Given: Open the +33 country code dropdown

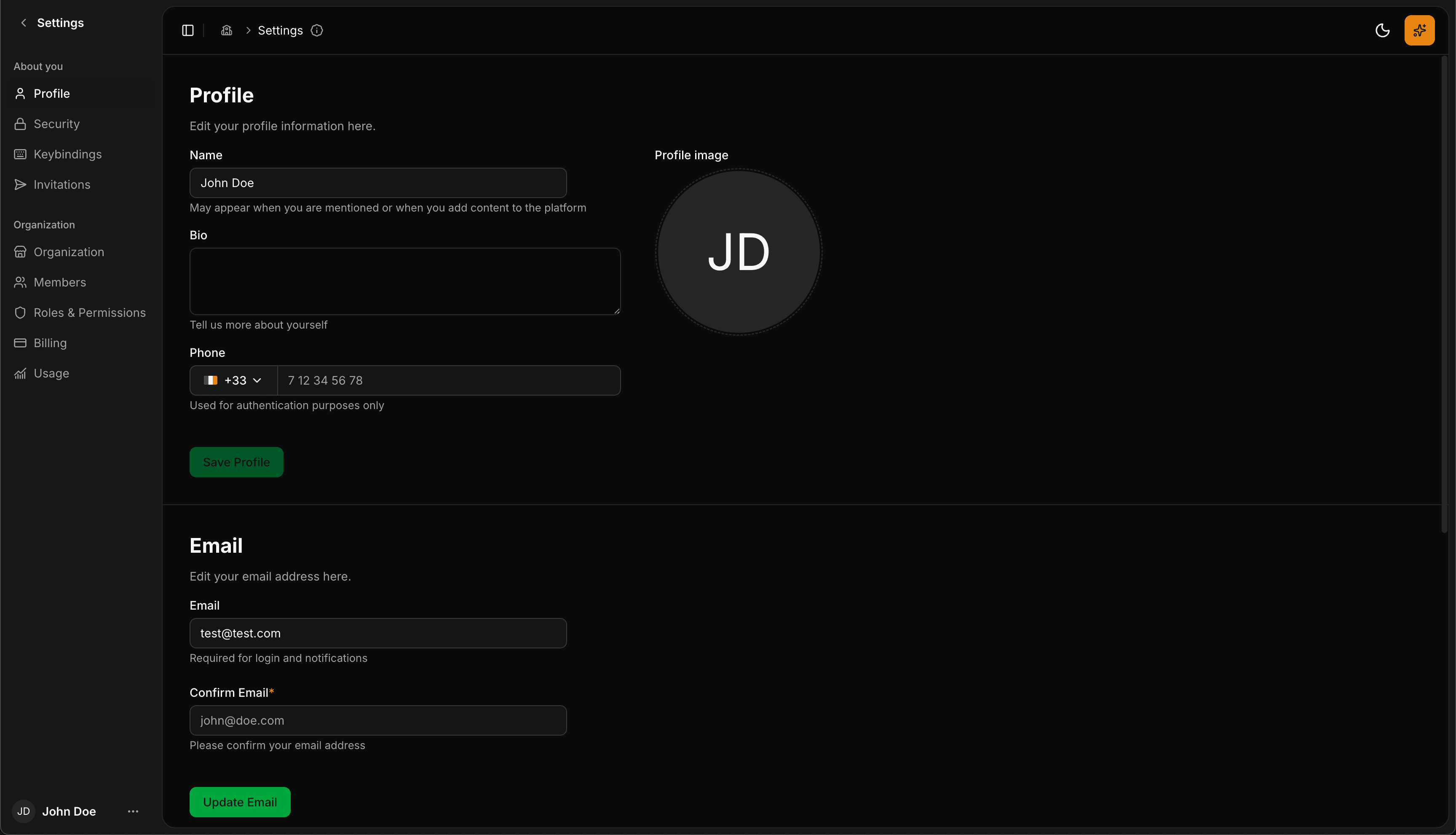Looking at the screenshot, I should tap(233, 380).
